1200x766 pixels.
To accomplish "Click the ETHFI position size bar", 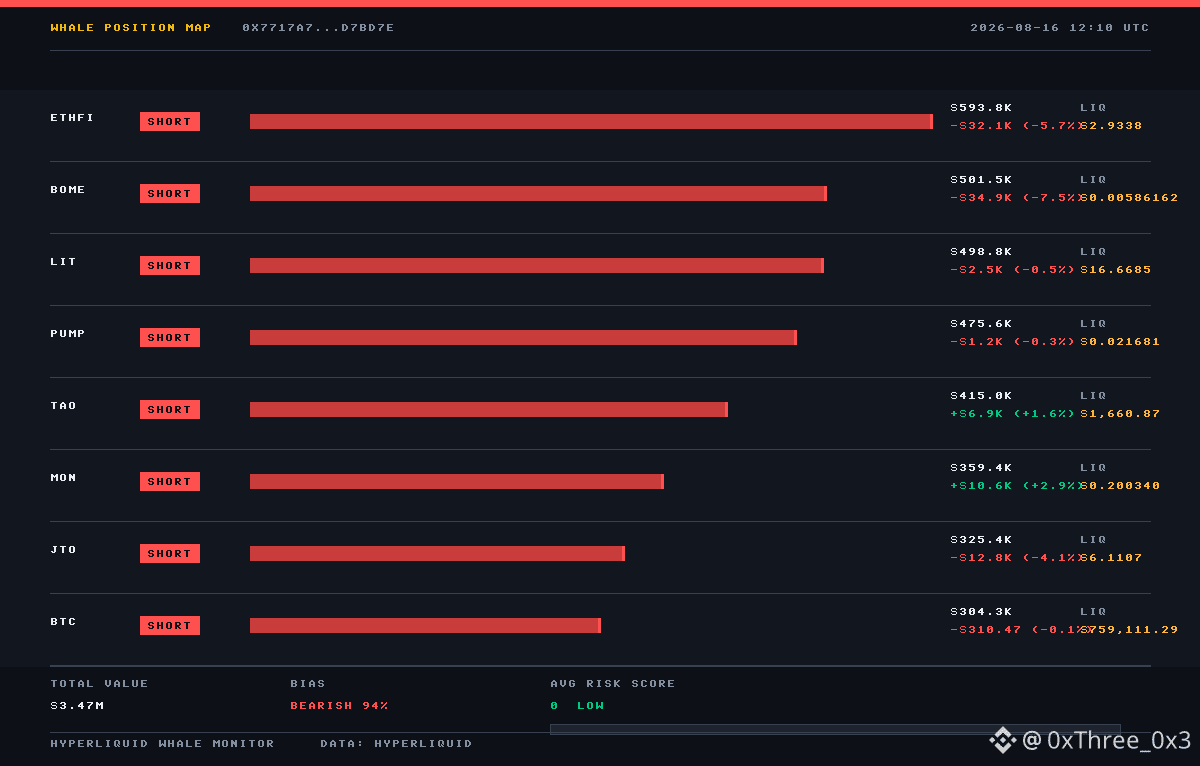I will tap(591, 121).
